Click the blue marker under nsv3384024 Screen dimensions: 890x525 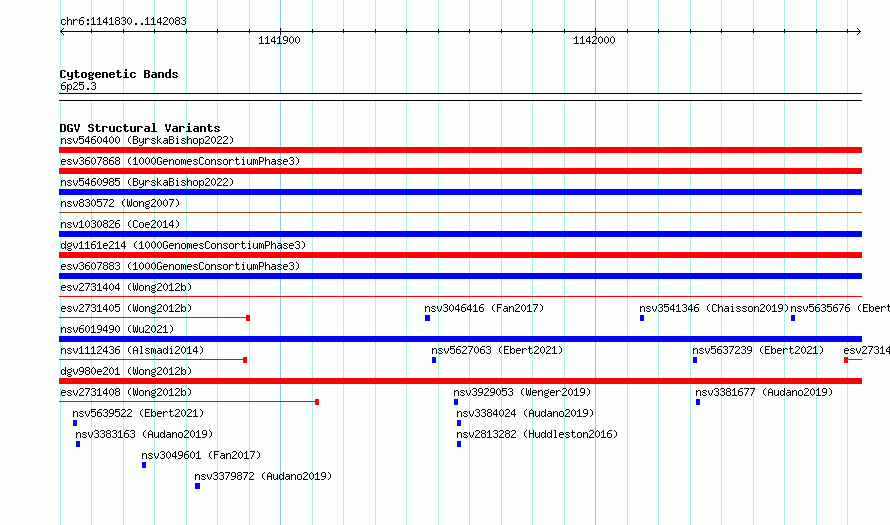coord(459,423)
